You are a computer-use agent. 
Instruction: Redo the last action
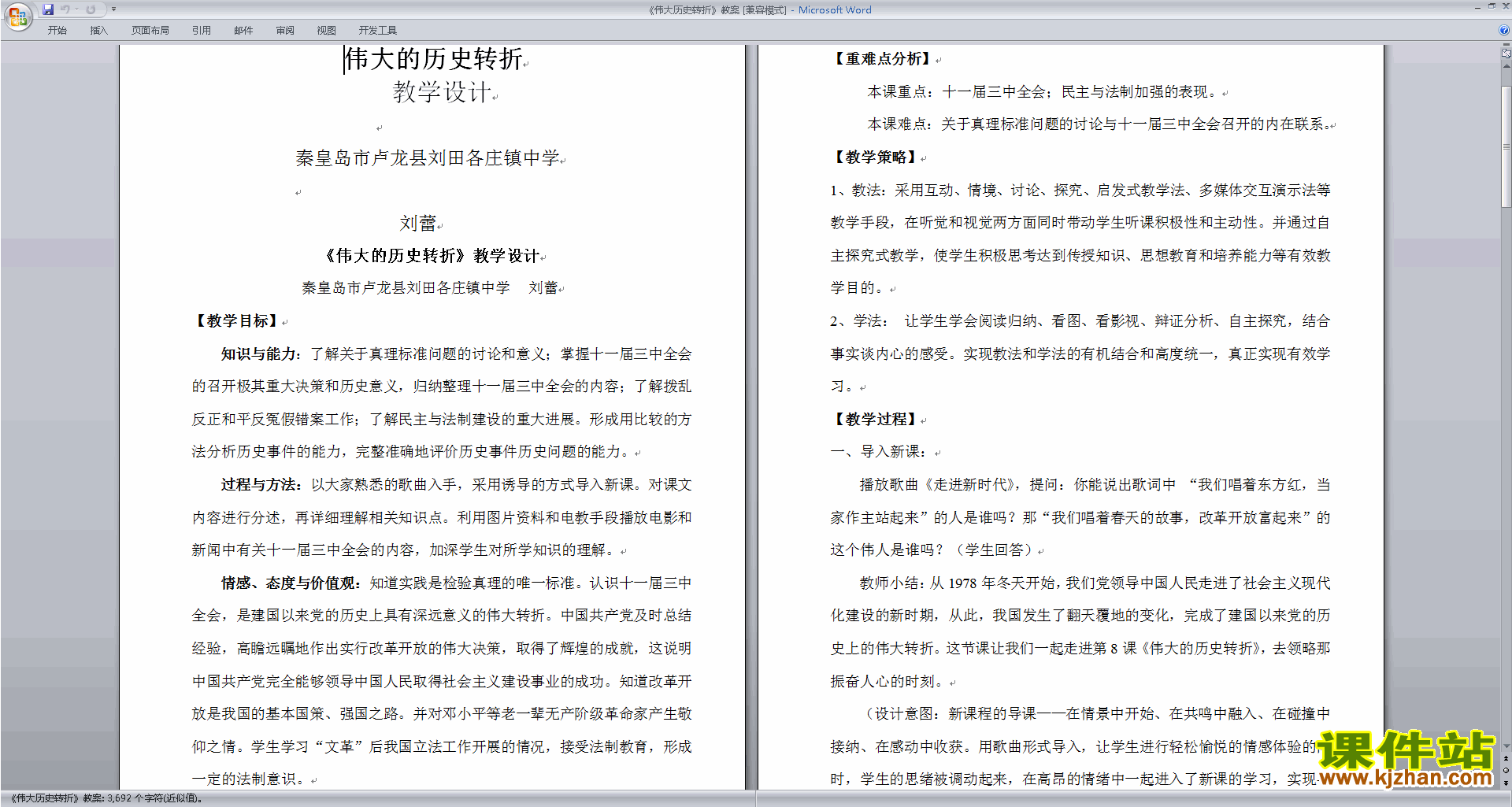(x=91, y=9)
